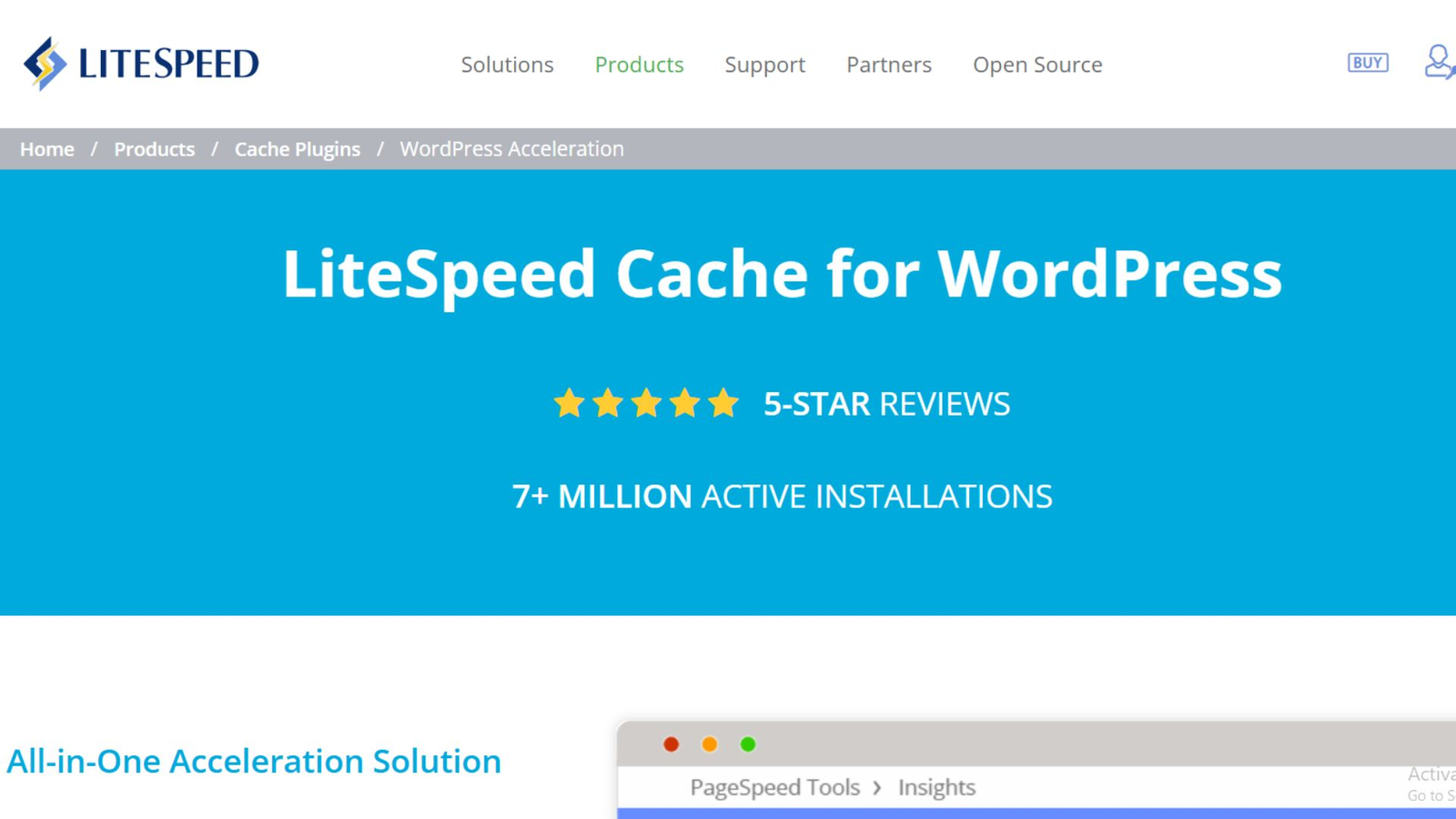
Task: Expand the Solutions navigation dropdown
Action: (x=507, y=65)
